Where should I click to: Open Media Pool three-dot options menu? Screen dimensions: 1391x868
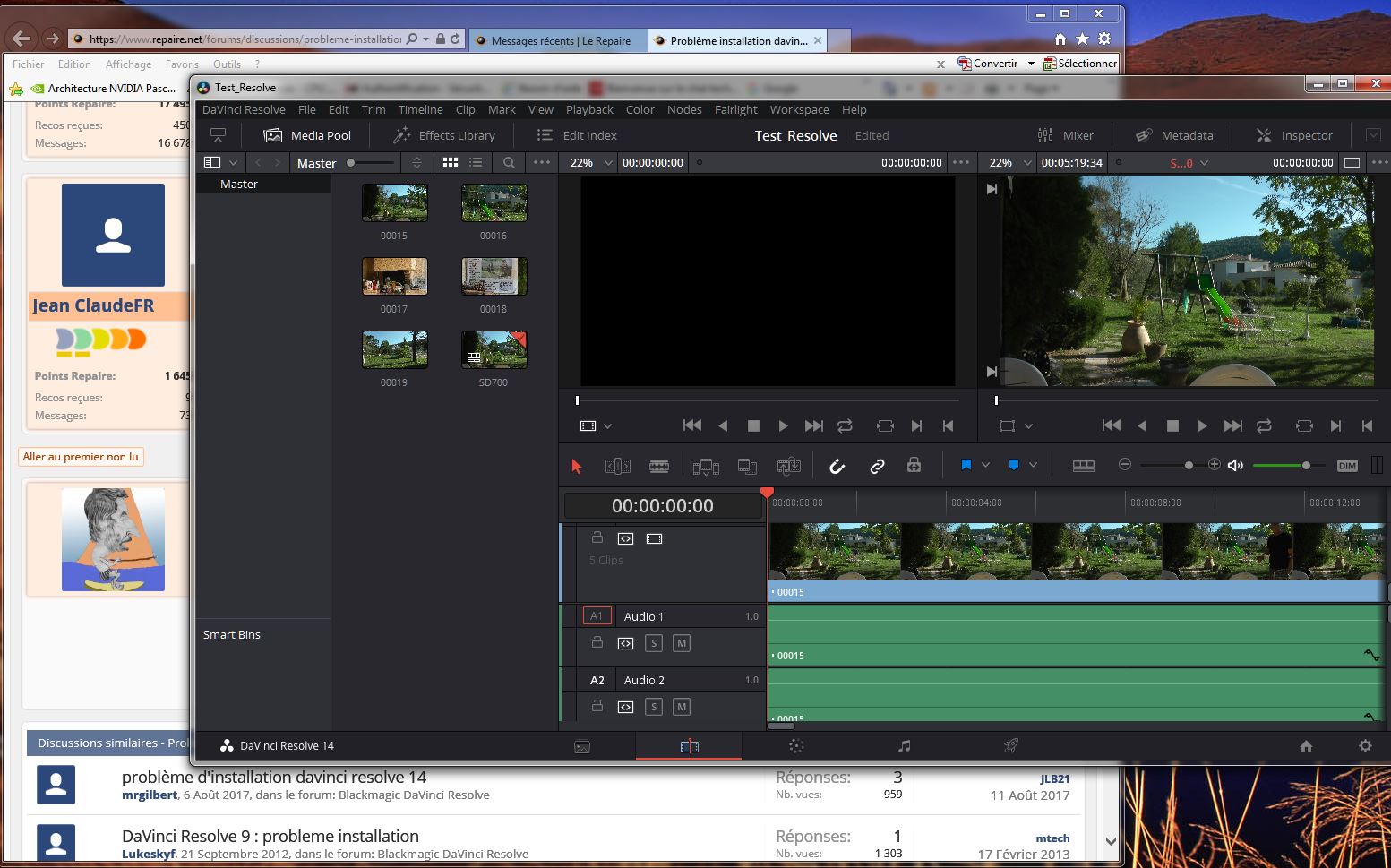point(541,162)
